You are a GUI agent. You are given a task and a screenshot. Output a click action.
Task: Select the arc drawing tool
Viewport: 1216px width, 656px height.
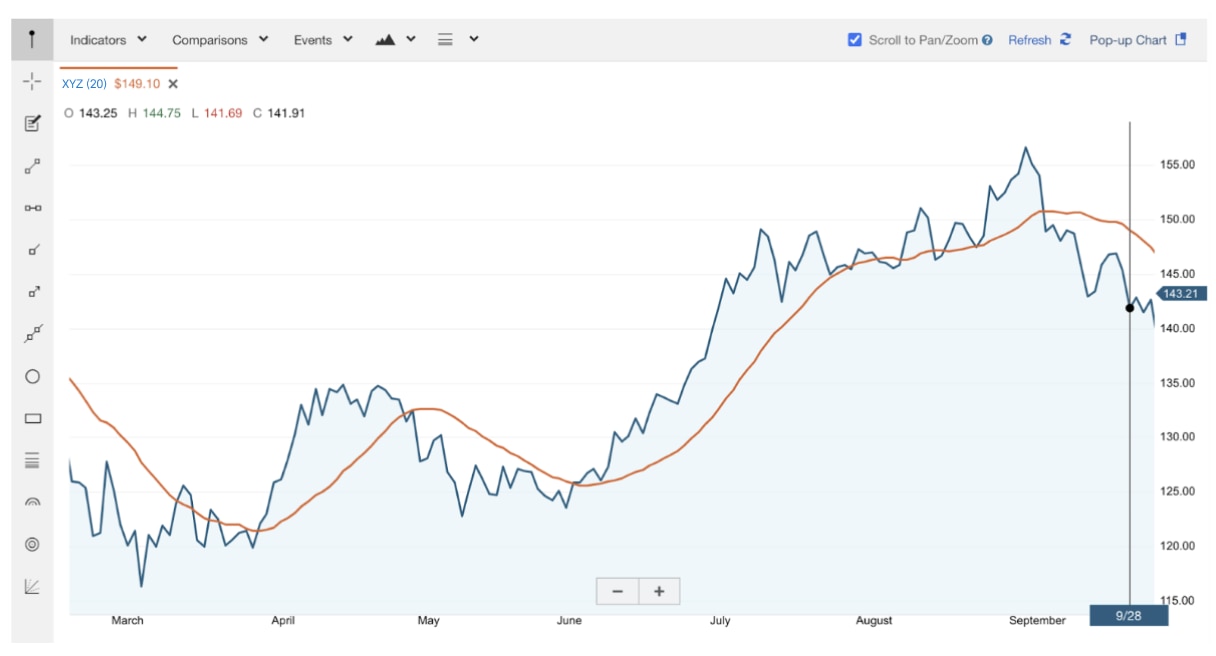(32, 503)
